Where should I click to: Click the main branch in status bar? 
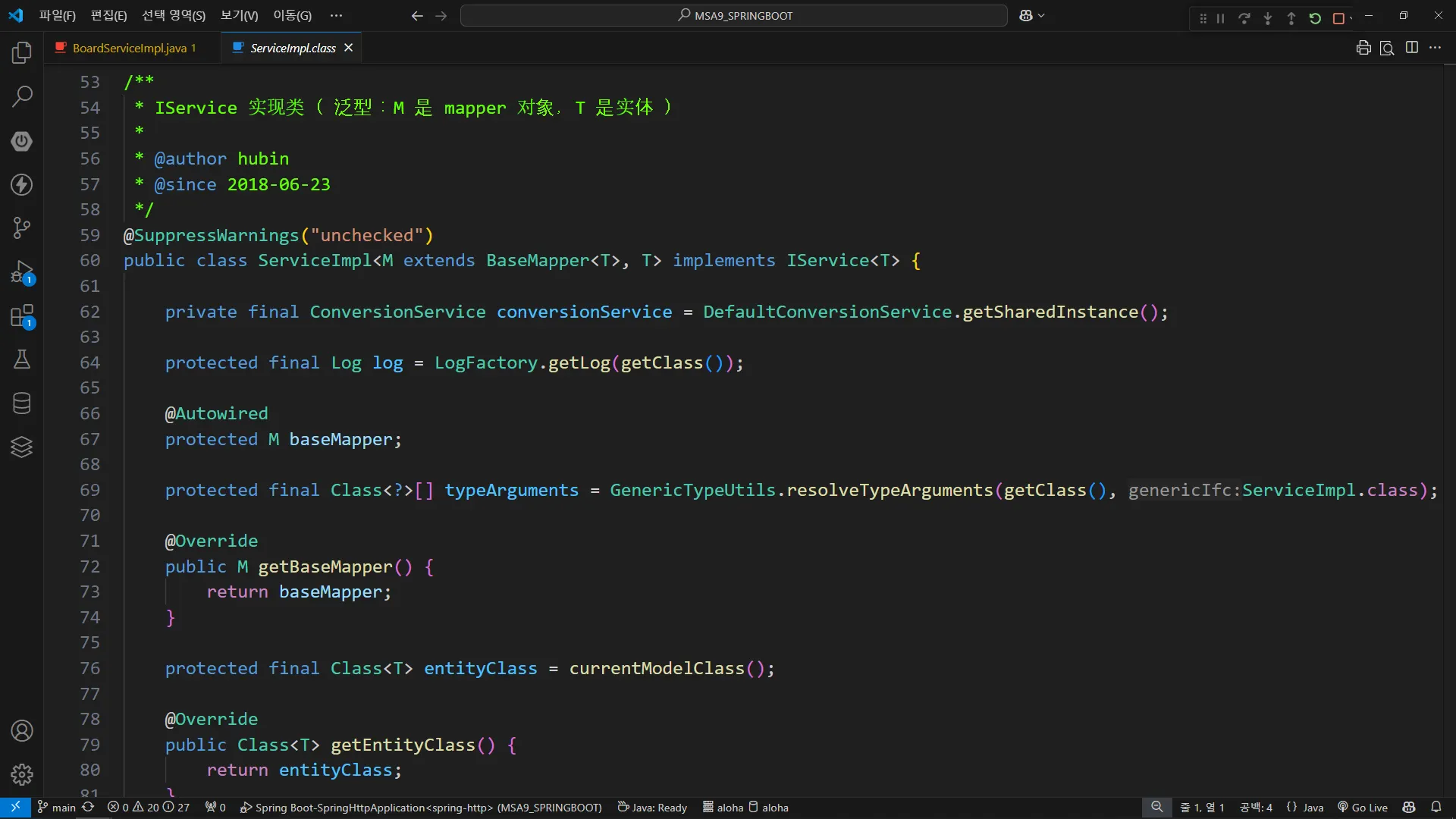point(57,808)
